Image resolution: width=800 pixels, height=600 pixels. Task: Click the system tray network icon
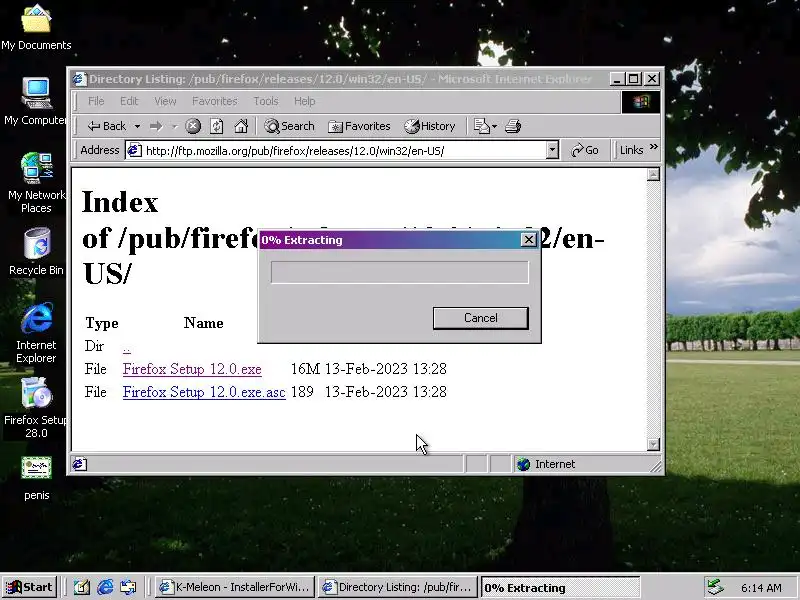715,588
